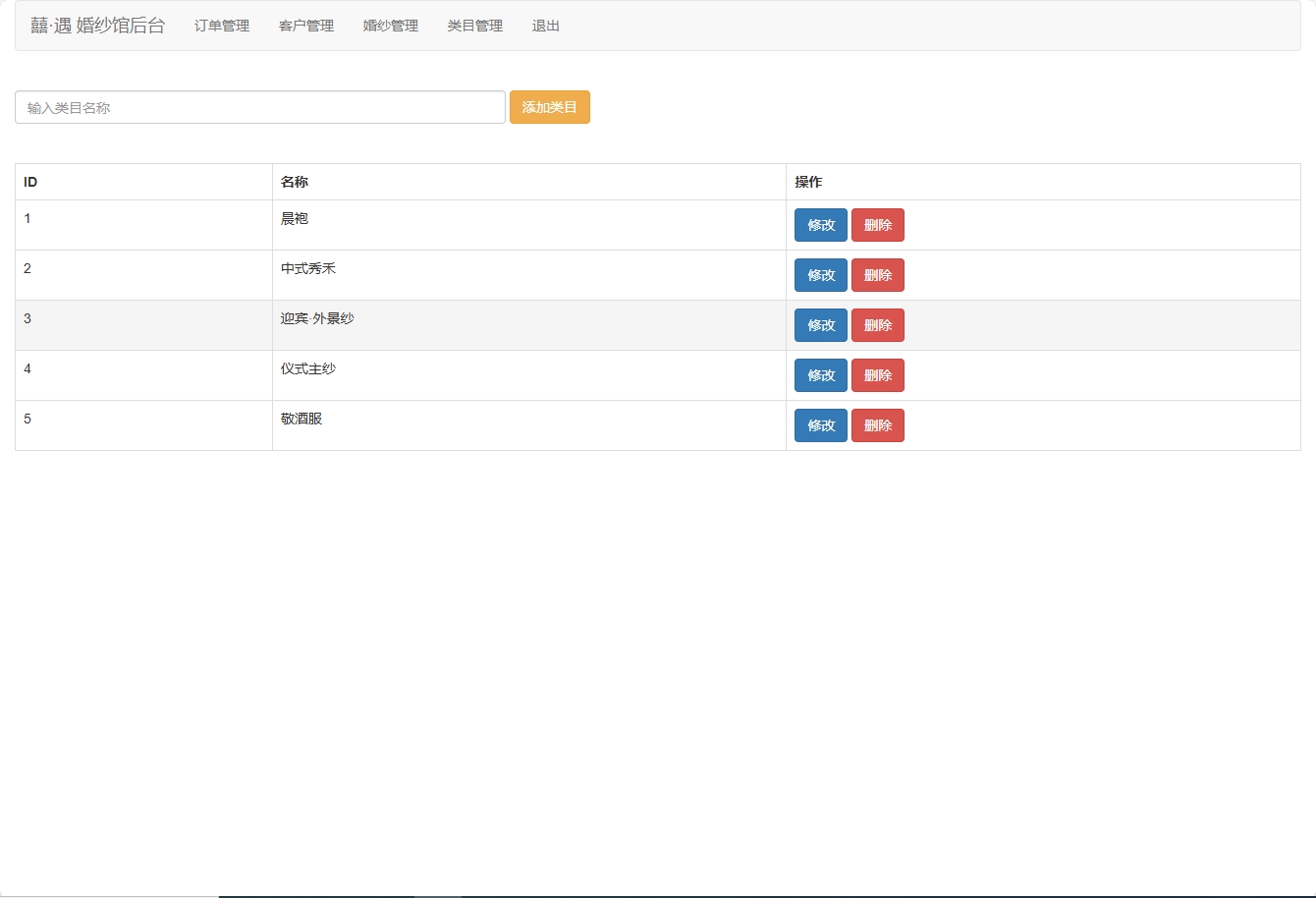The height and width of the screenshot is (898, 1316).
Task: Delete the 晨袍 category row
Action: (x=877, y=225)
